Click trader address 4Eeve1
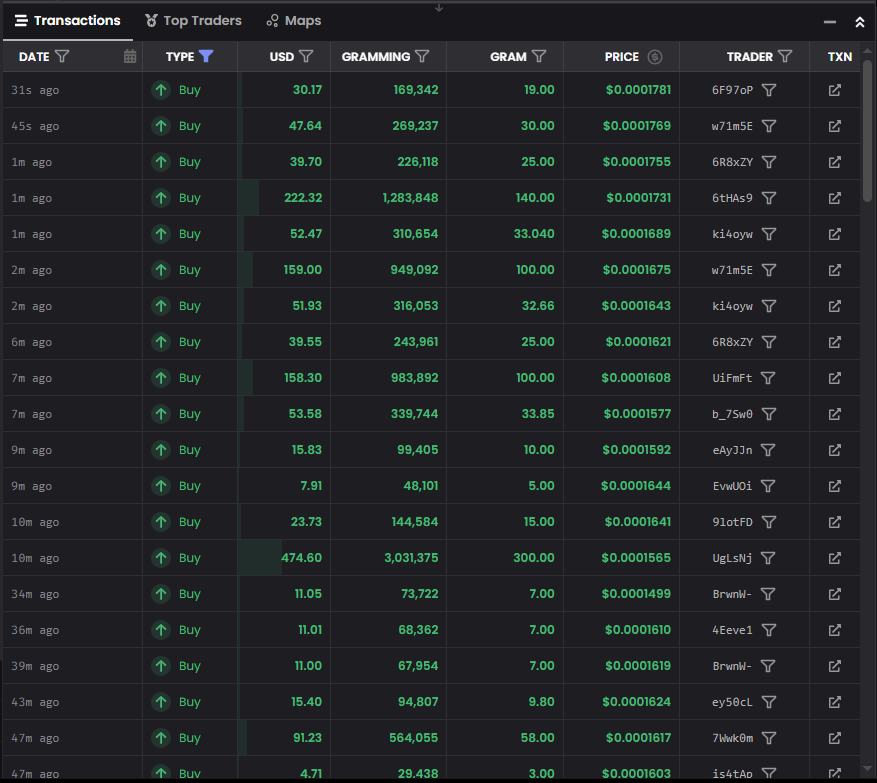The image size is (877, 783). tap(732, 630)
